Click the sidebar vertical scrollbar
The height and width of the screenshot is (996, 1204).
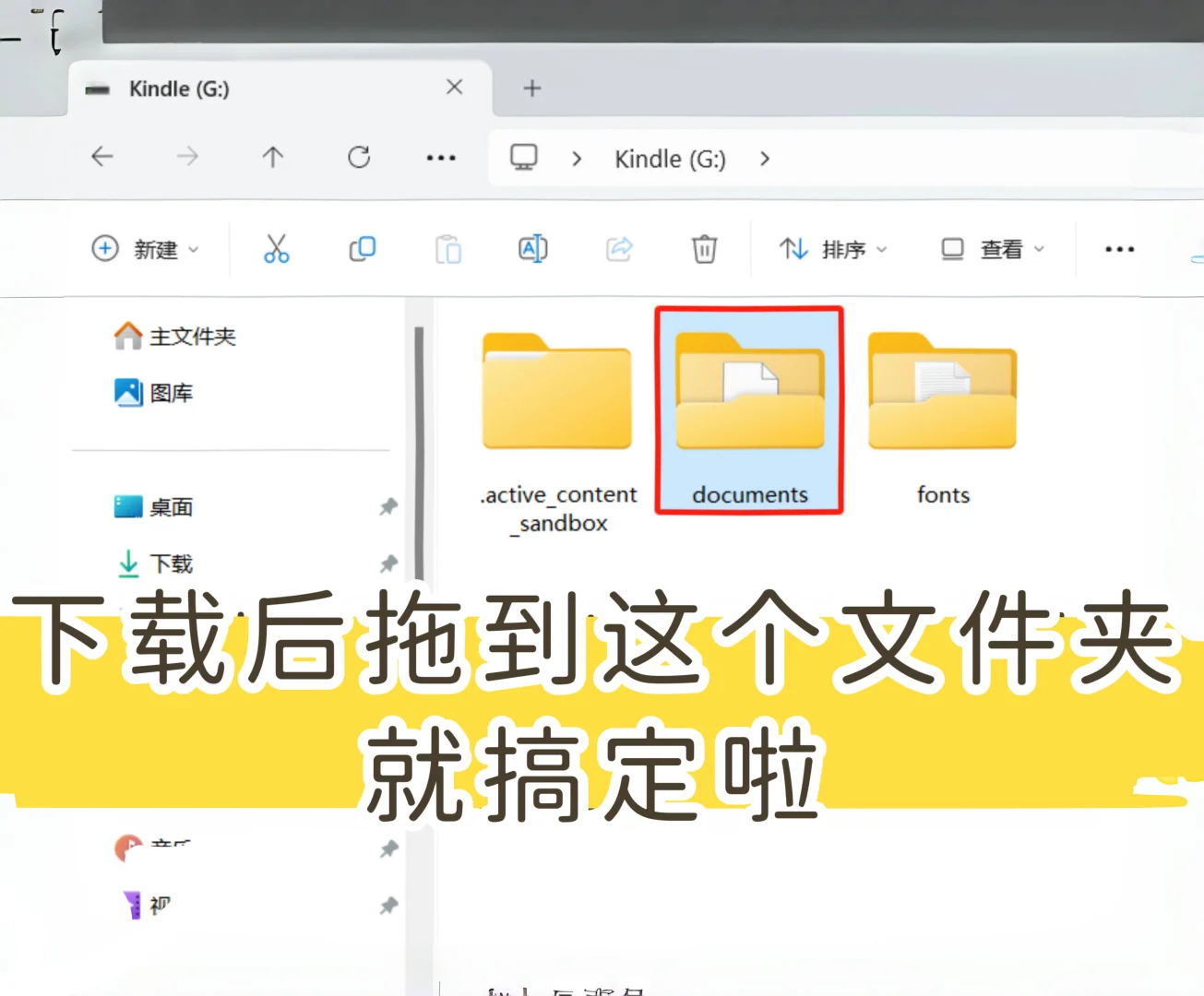[x=419, y=452]
